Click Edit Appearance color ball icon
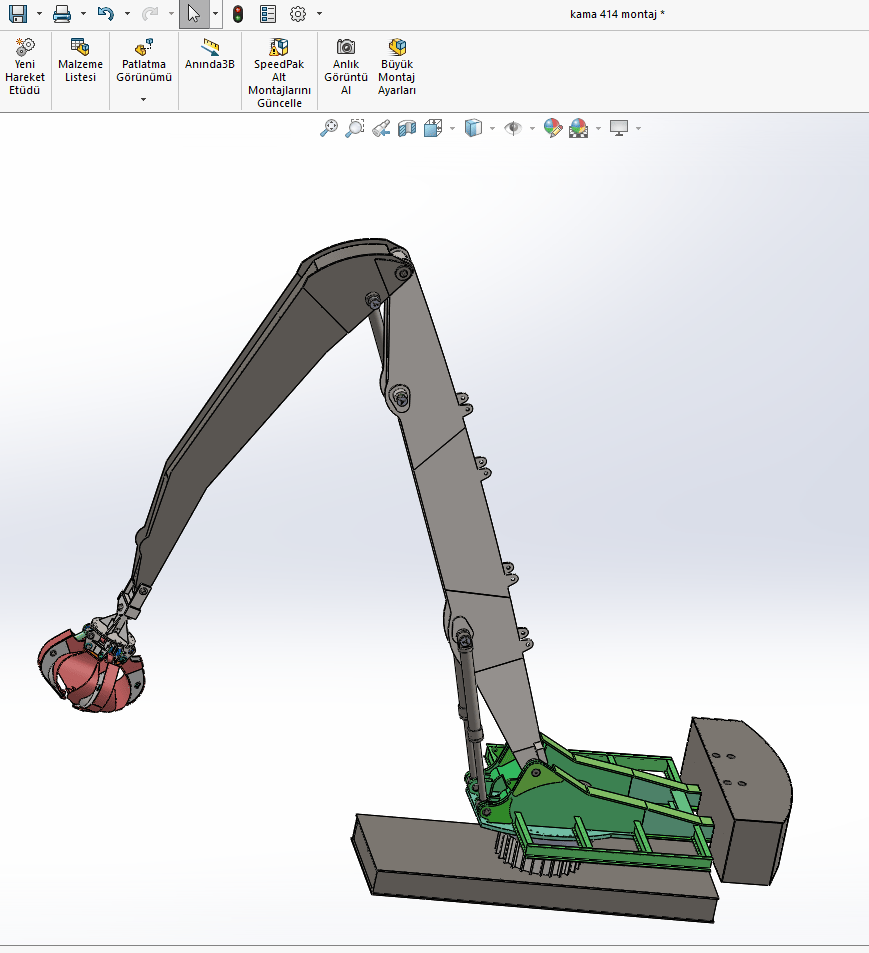Viewport: 869px width, 953px height. pos(553,128)
